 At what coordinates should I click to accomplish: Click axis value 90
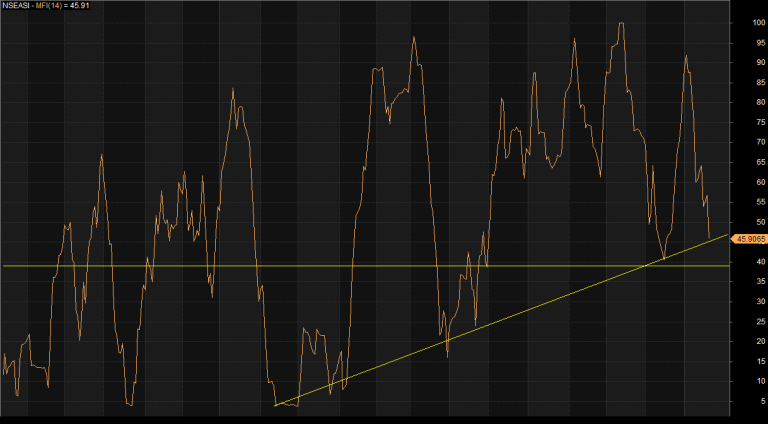pyautogui.click(x=761, y=63)
